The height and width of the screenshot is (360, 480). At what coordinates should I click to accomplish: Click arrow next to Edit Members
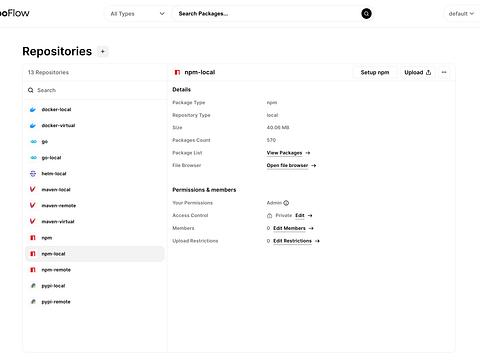click(311, 228)
